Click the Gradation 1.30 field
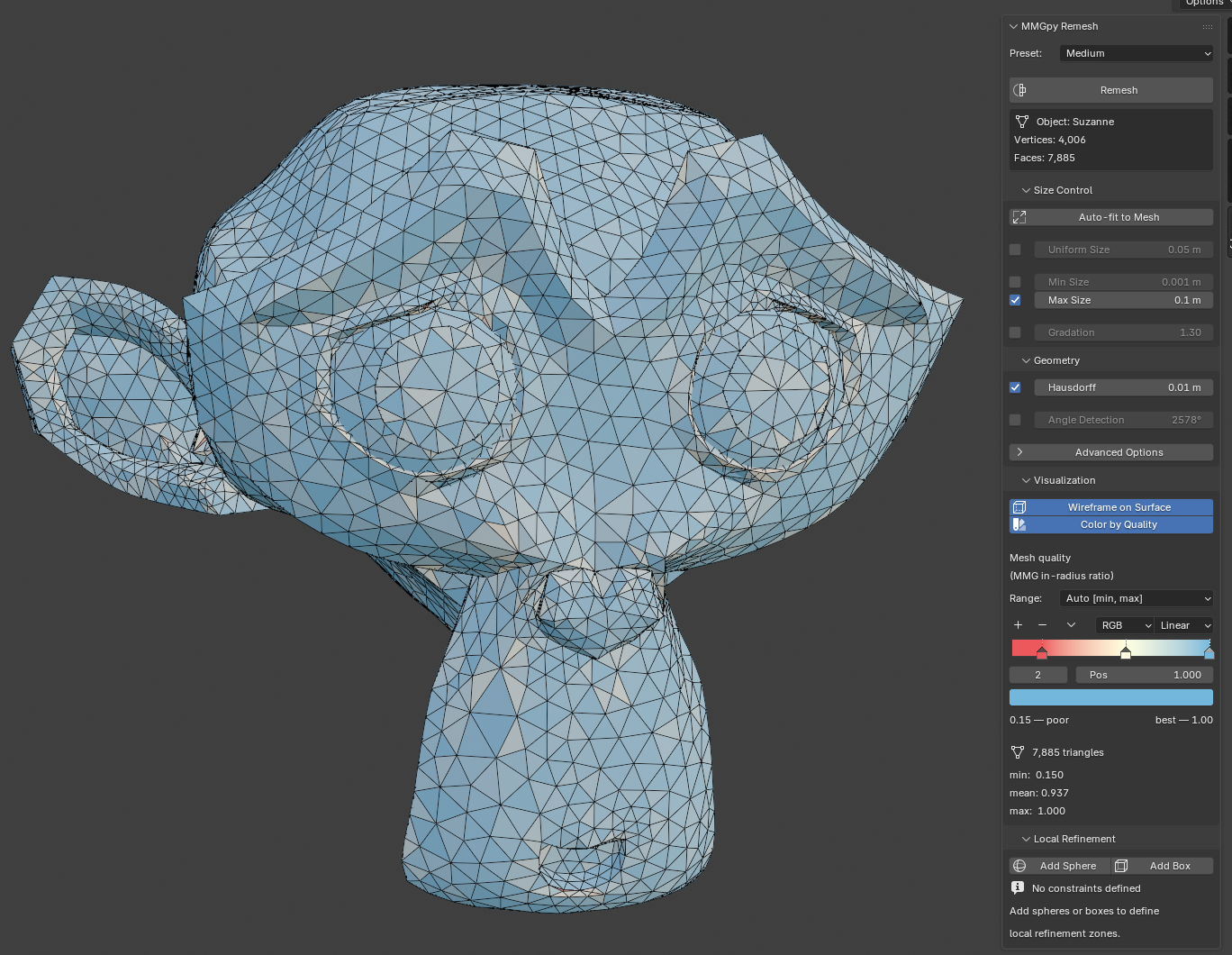This screenshot has height=955, width=1232. click(1124, 332)
